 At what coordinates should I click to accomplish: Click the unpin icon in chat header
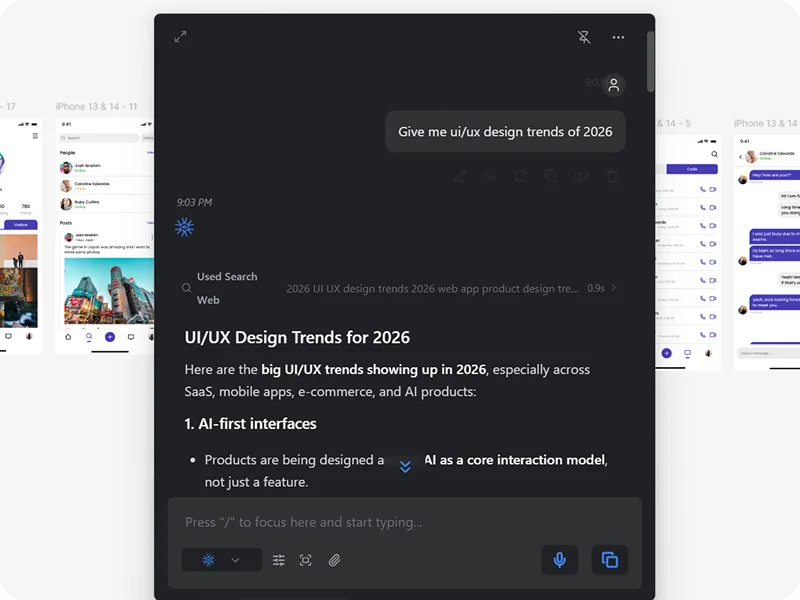584,37
